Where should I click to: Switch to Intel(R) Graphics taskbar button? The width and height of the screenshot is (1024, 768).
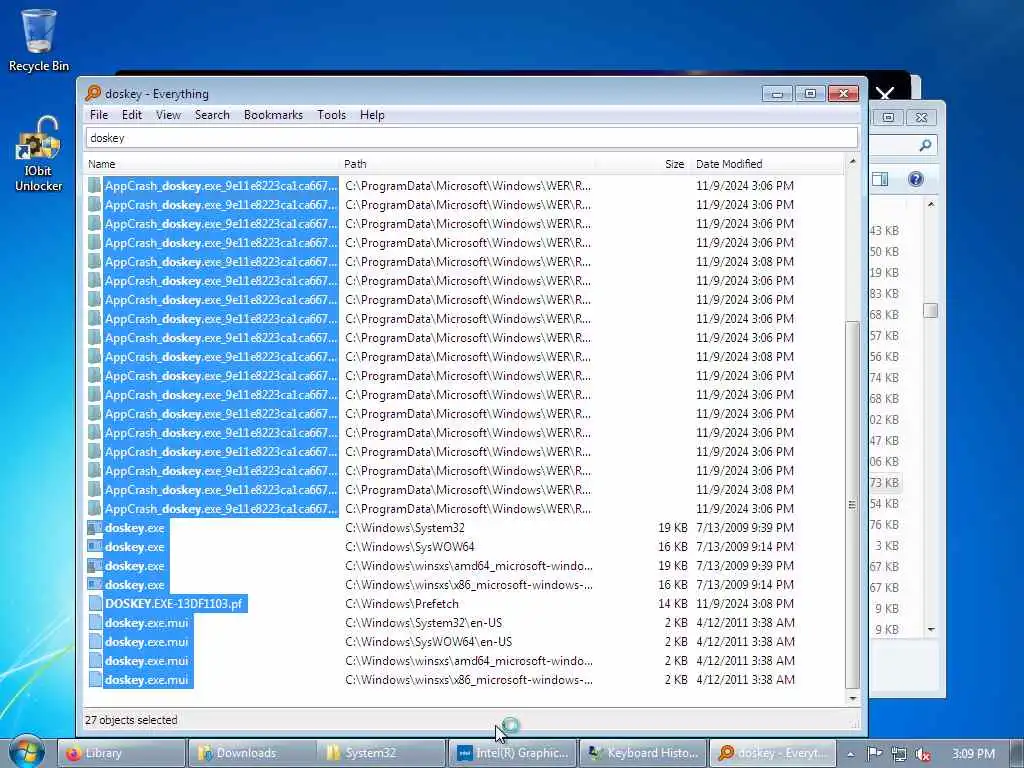513,753
